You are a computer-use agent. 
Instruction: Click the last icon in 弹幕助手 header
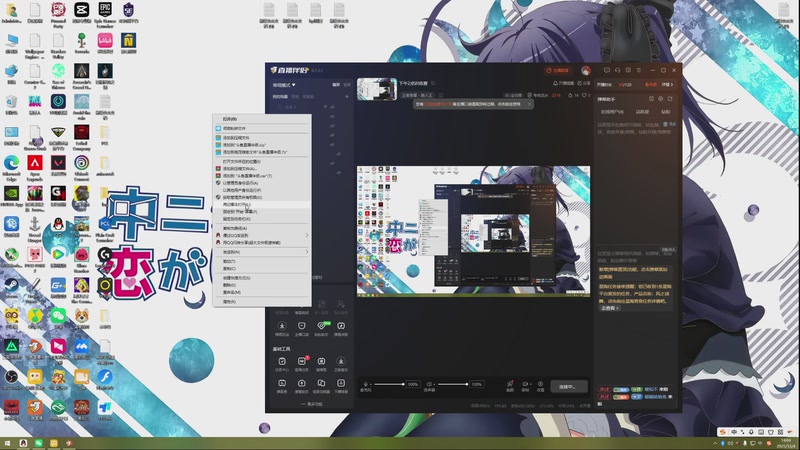point(670,99)
